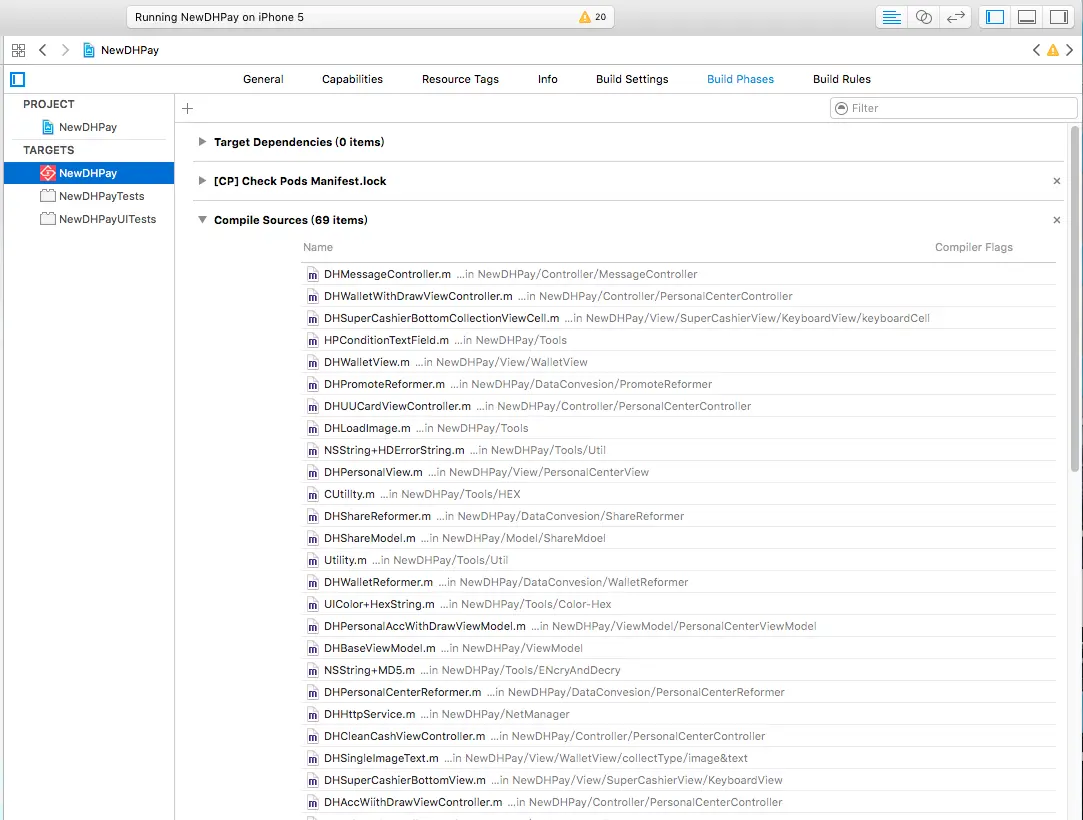Image resolution: width=1083 pixels, height=820 pixels.
Task: Click NewDHPay file icon in jump bar
Action: tap(88, 50)
